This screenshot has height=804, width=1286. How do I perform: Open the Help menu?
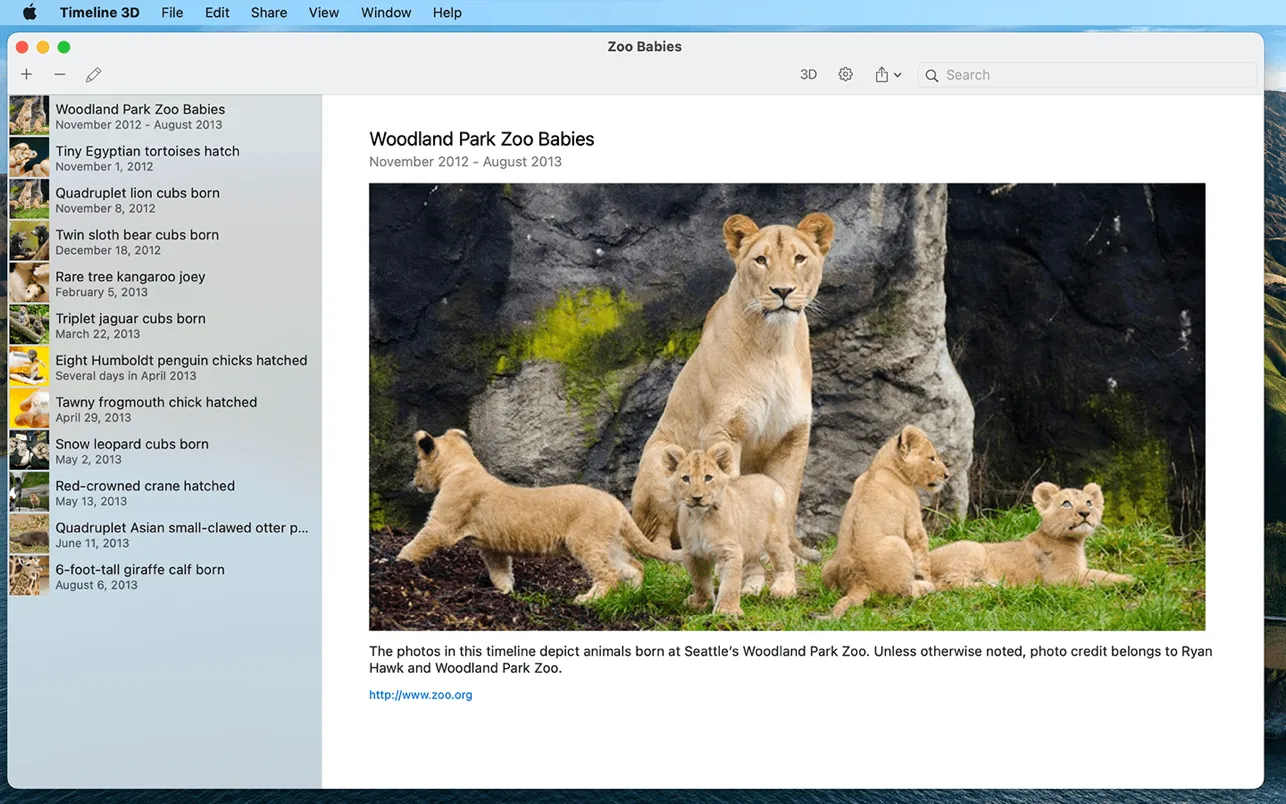447,12
